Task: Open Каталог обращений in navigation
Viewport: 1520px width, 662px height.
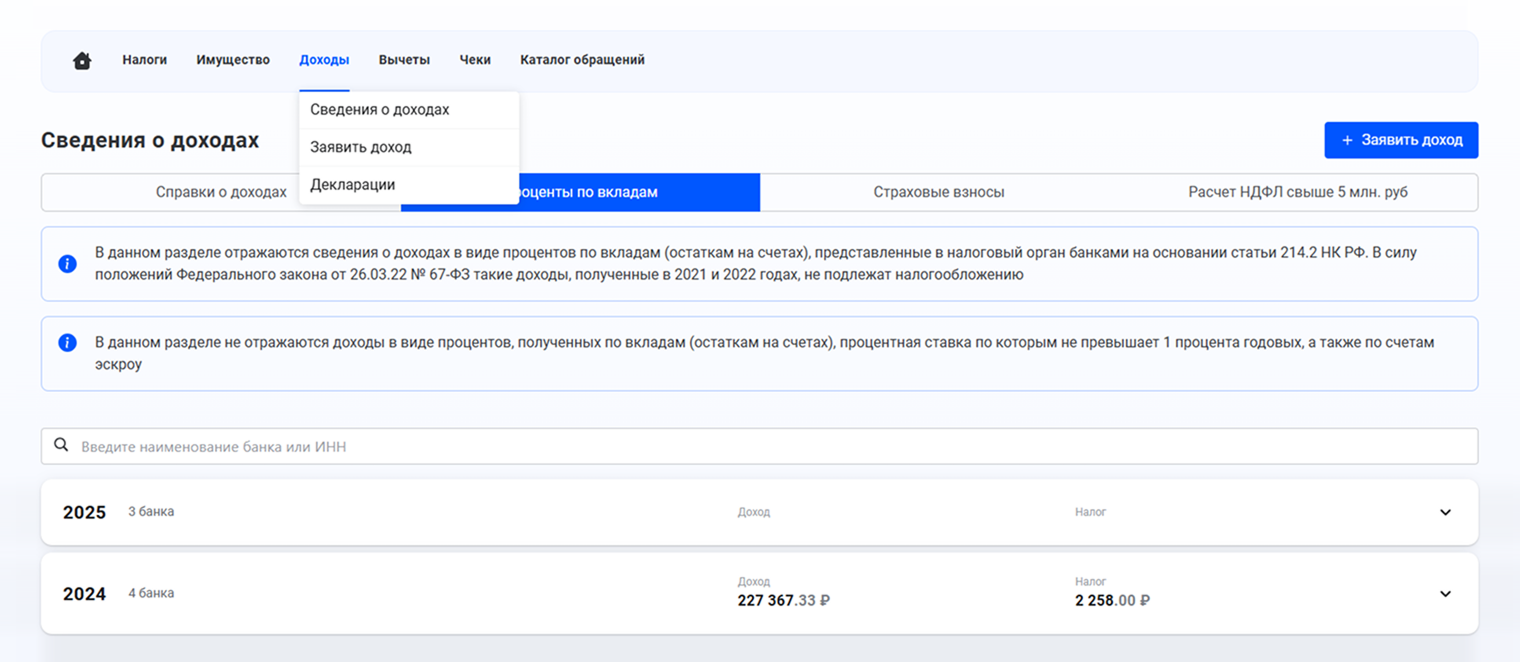Action: click(582, 60)
